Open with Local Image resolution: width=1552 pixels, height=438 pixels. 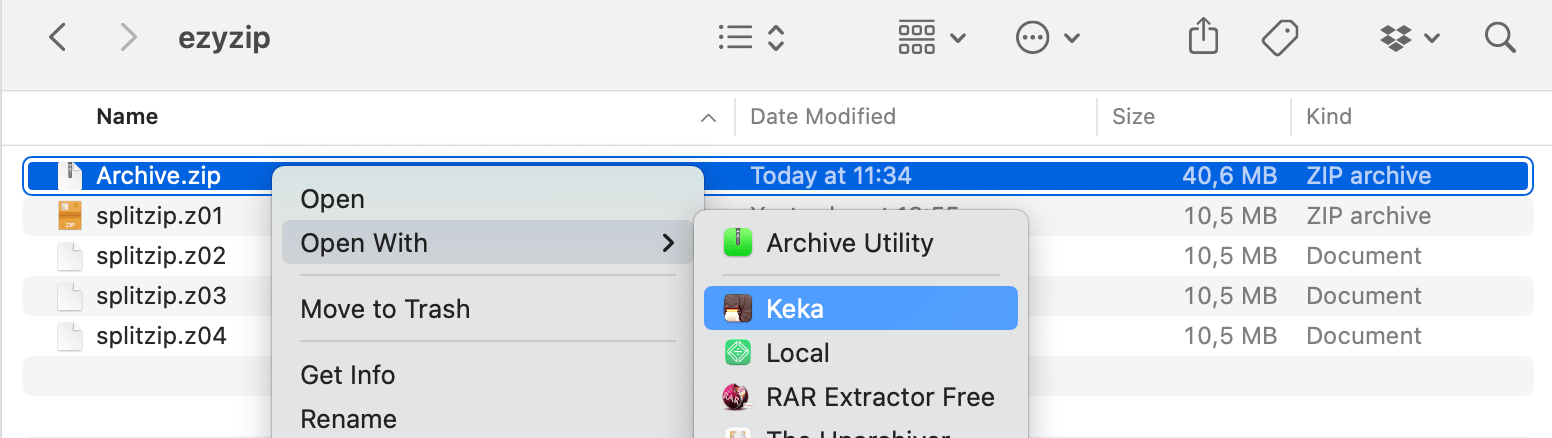point(861,353)
